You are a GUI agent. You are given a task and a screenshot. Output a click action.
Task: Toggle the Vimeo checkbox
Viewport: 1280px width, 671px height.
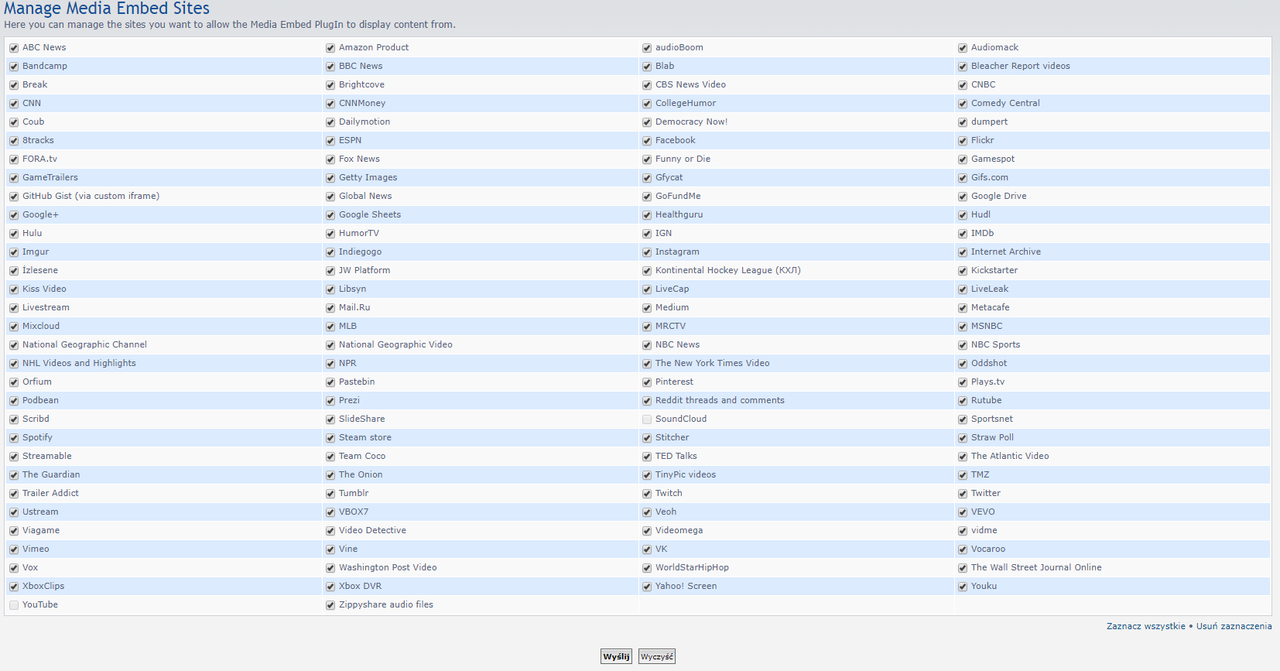pyautogui.click(x=14, y=549)
